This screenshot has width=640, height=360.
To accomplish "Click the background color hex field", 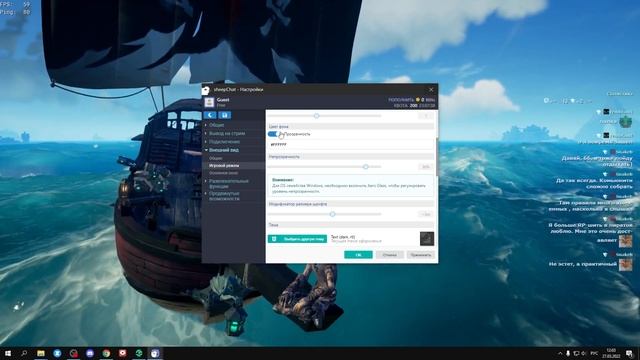I will [351, 144].
